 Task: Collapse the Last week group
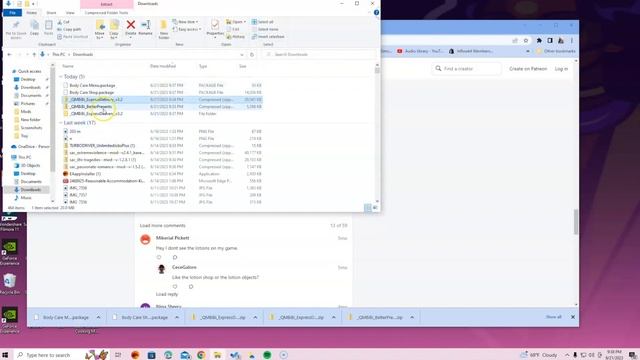[61, 123]
